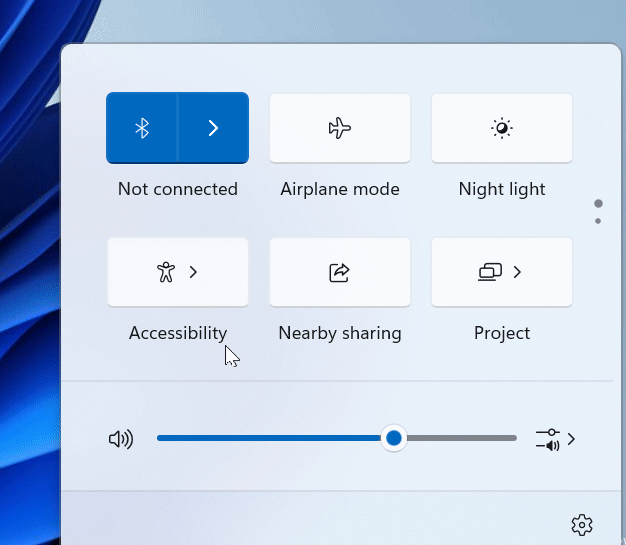Enable Airplane mode tile
626x545 pixels.
click(x=340, y=128)
